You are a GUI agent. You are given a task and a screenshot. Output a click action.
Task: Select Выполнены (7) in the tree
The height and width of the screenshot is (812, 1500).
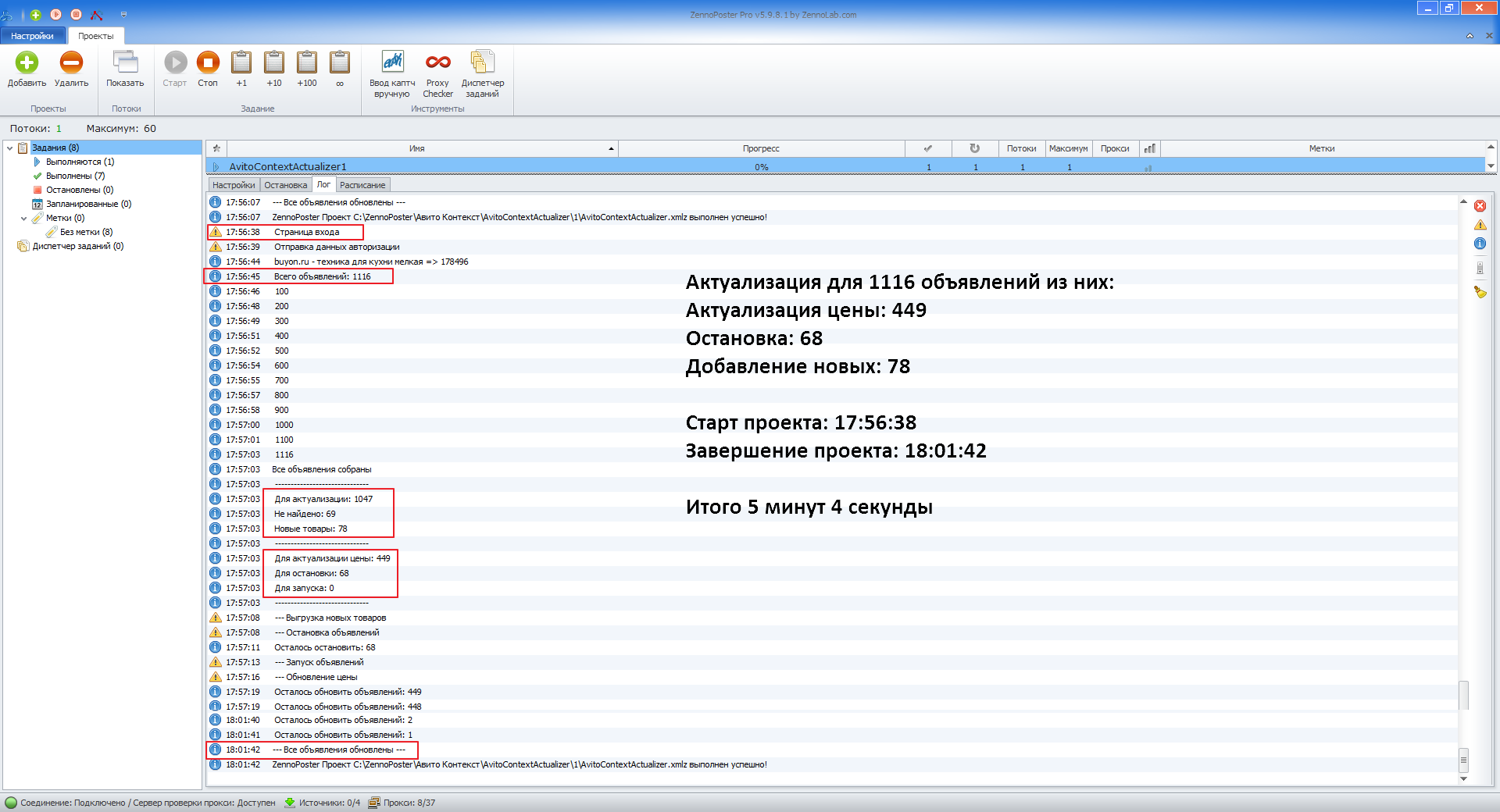(75, 176)
